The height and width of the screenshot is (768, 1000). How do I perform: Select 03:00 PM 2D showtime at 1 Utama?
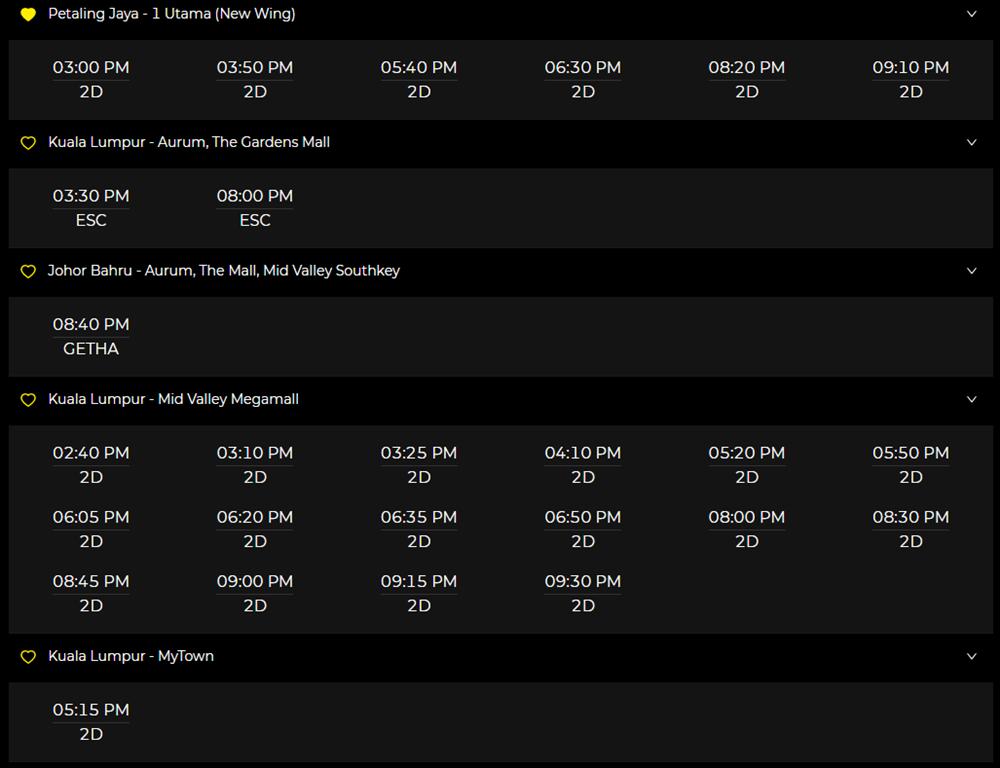pyautogui.click(x=91, y=79)
